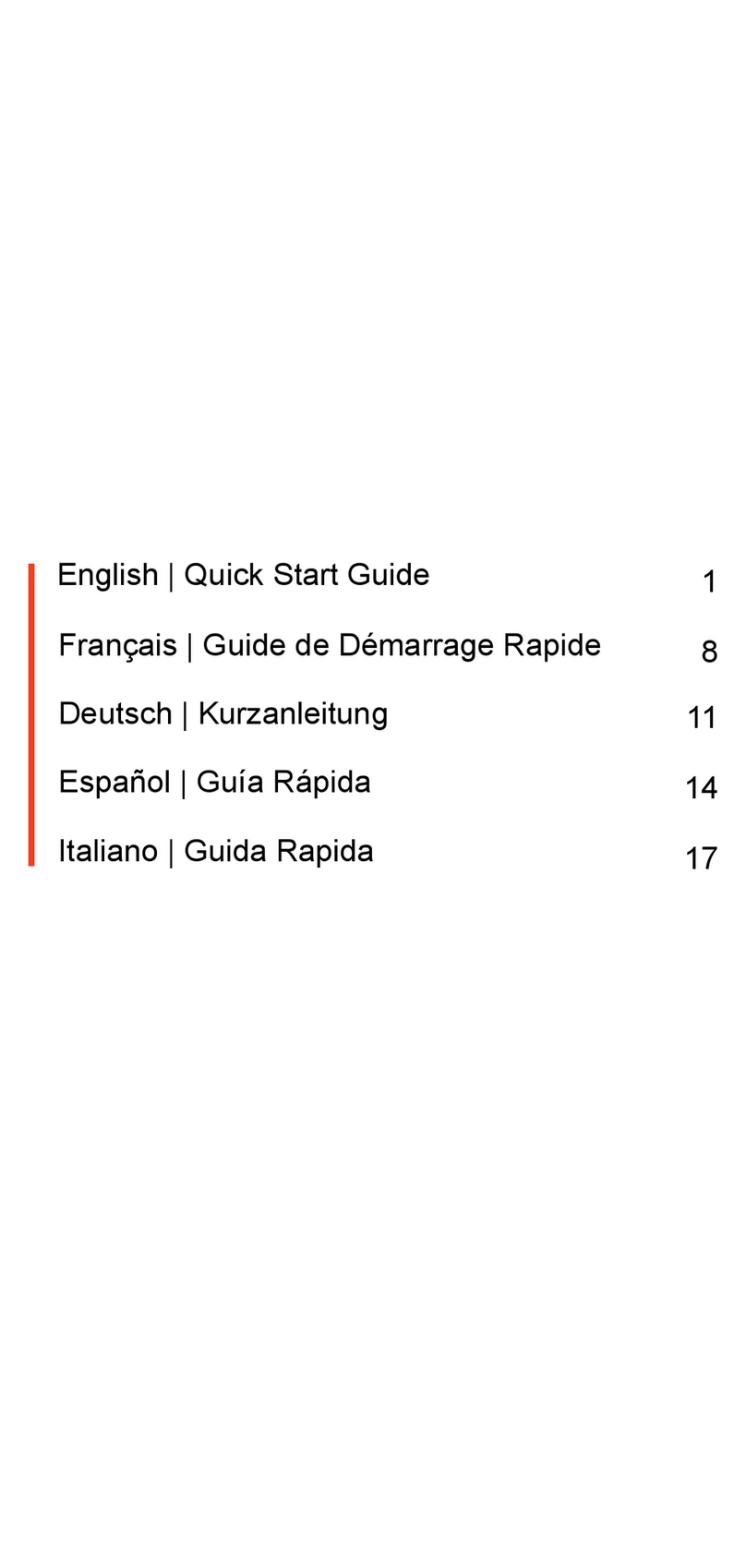Click the orange vertical bar beside contents
746x1568 pixels.
pos(31,715)
